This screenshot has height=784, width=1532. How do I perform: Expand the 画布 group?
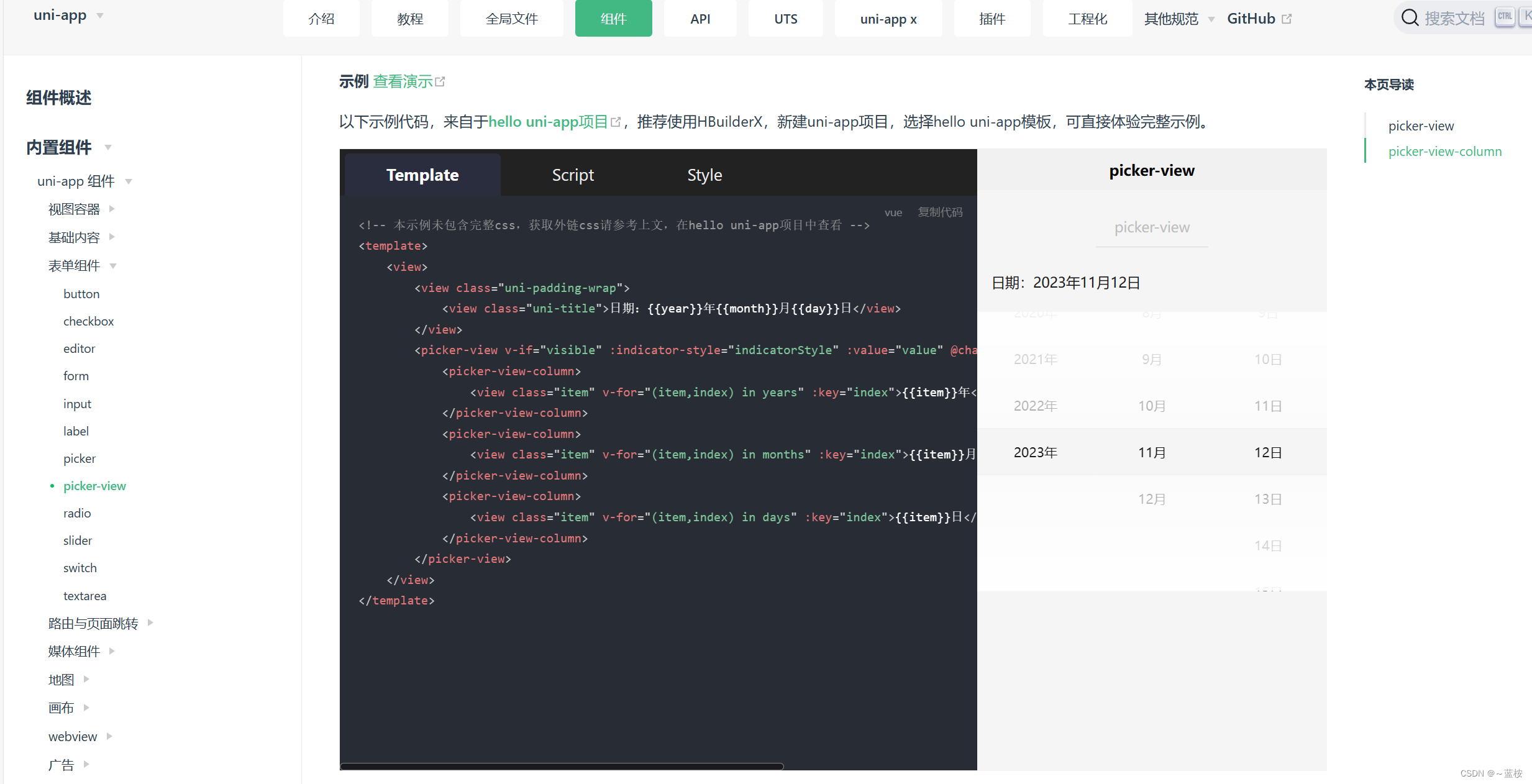[x=86, y=707]
